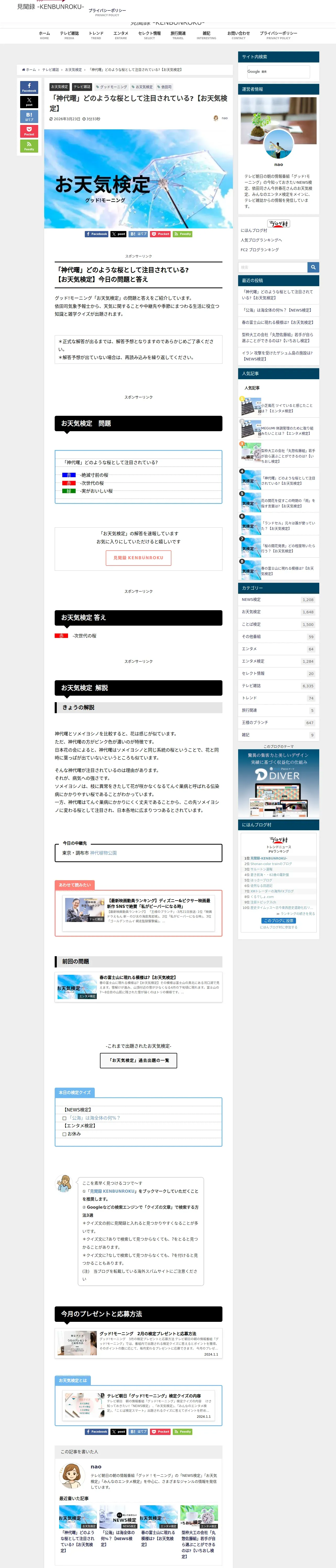This screenshot has height=1568, width=336.
Task: Open 神代植物公園 link
Action: coord(103,853)
